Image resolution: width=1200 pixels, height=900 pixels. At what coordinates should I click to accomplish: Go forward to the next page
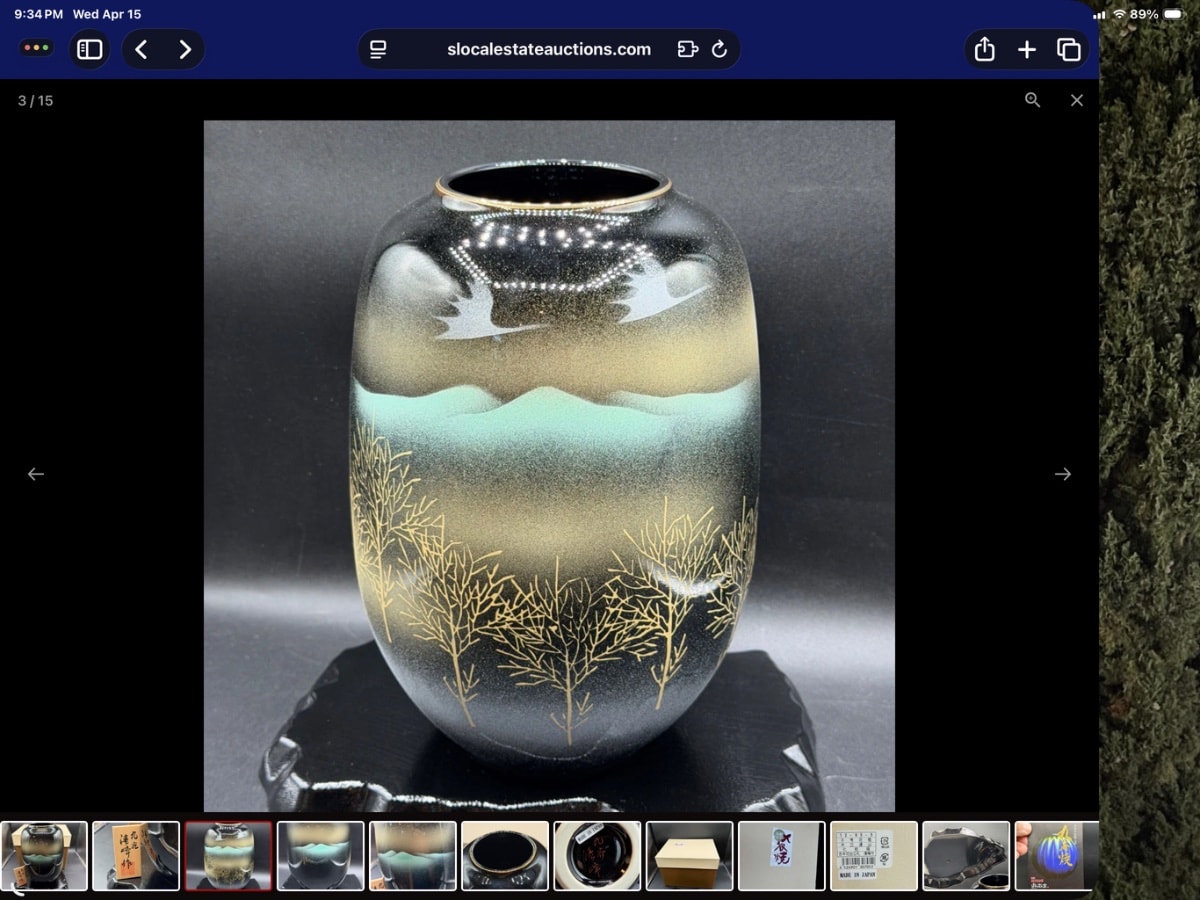pyautogui.click(x=185, y=49)
